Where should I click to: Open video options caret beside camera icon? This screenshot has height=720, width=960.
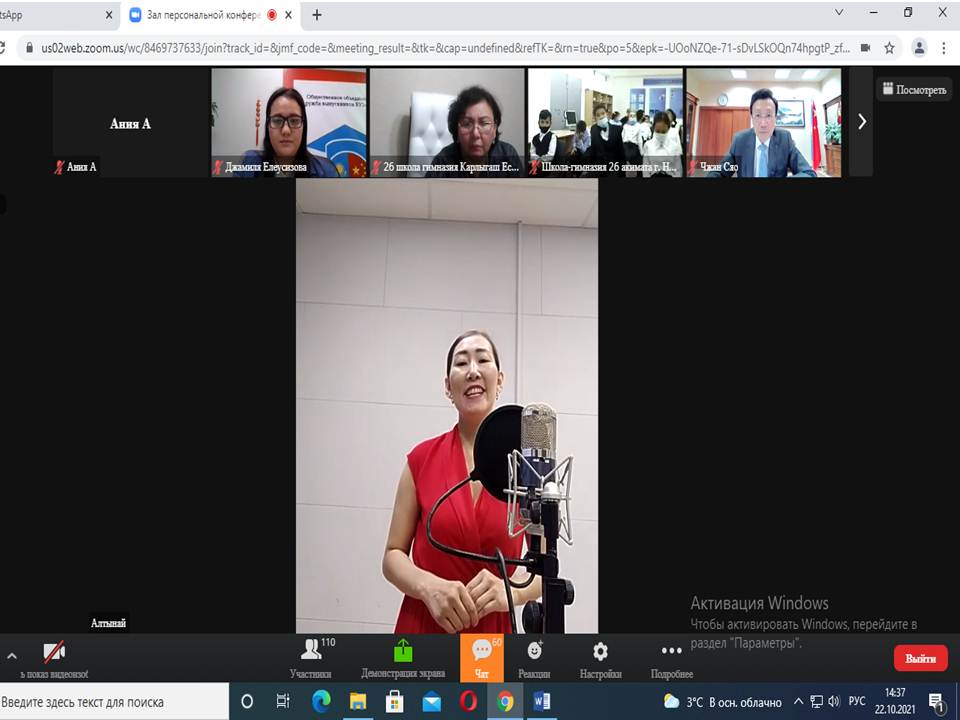(x=12, y=655)
